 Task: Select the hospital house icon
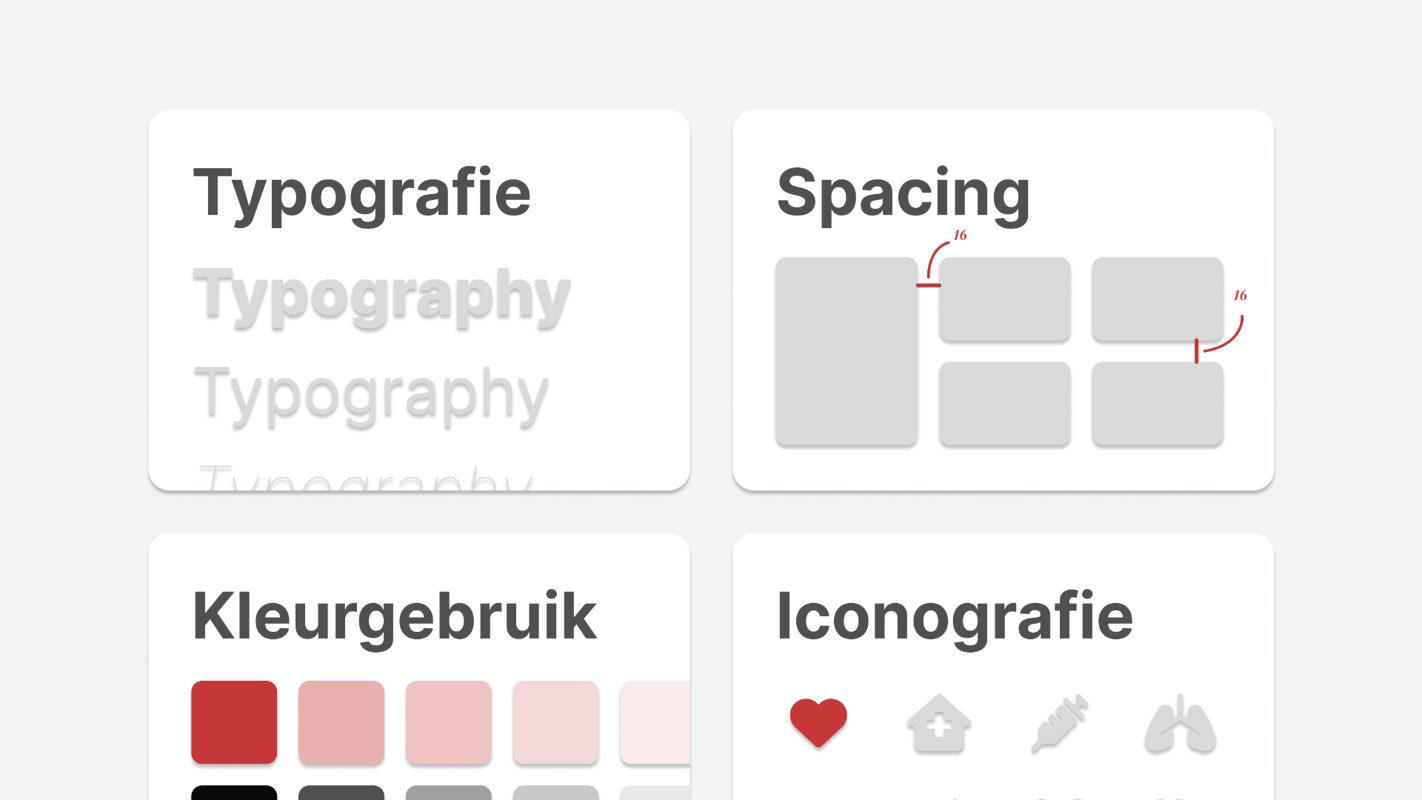pos(938,723)
